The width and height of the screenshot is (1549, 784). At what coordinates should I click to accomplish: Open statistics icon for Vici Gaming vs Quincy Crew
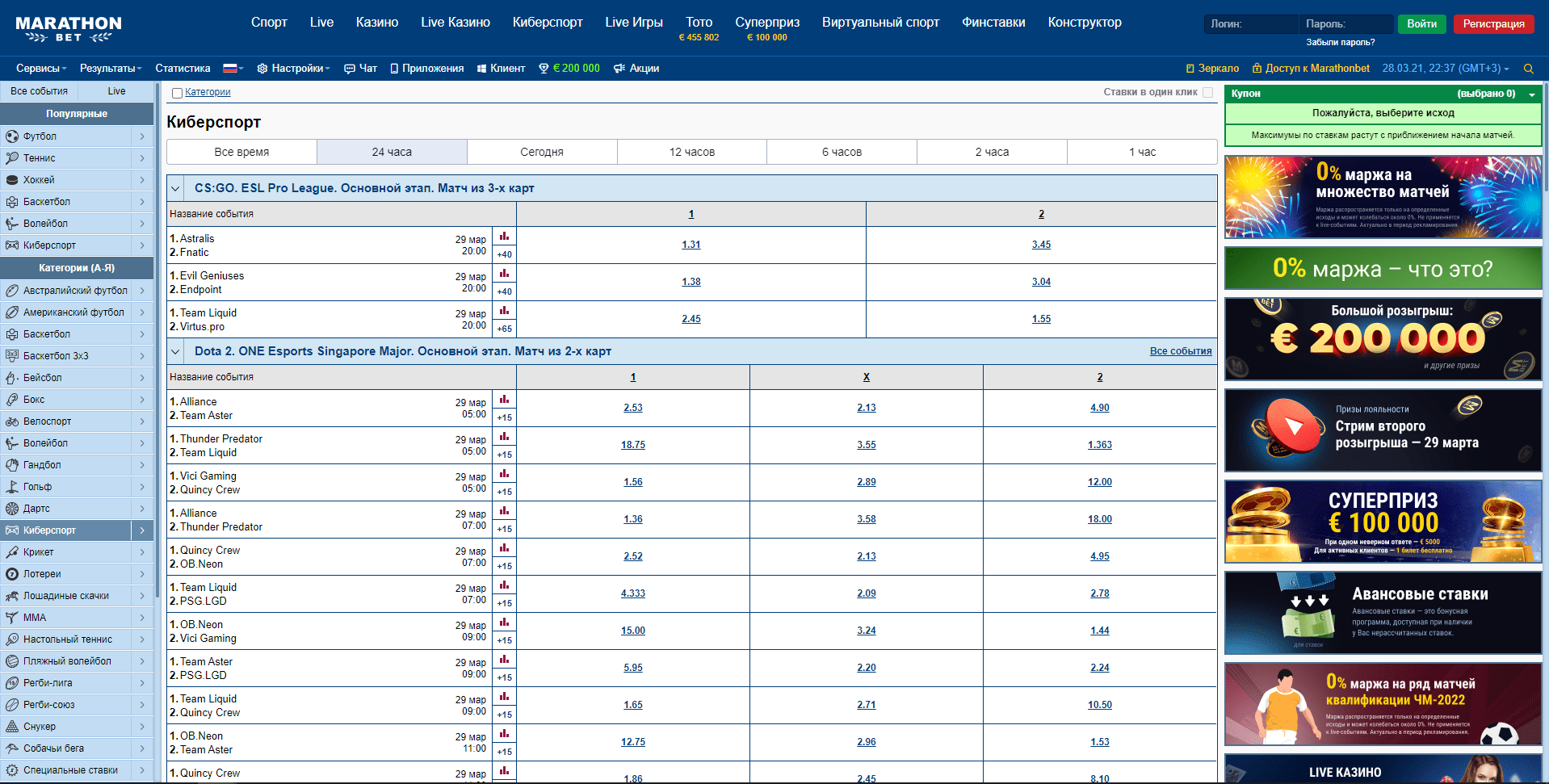click(x=504, y=474)
